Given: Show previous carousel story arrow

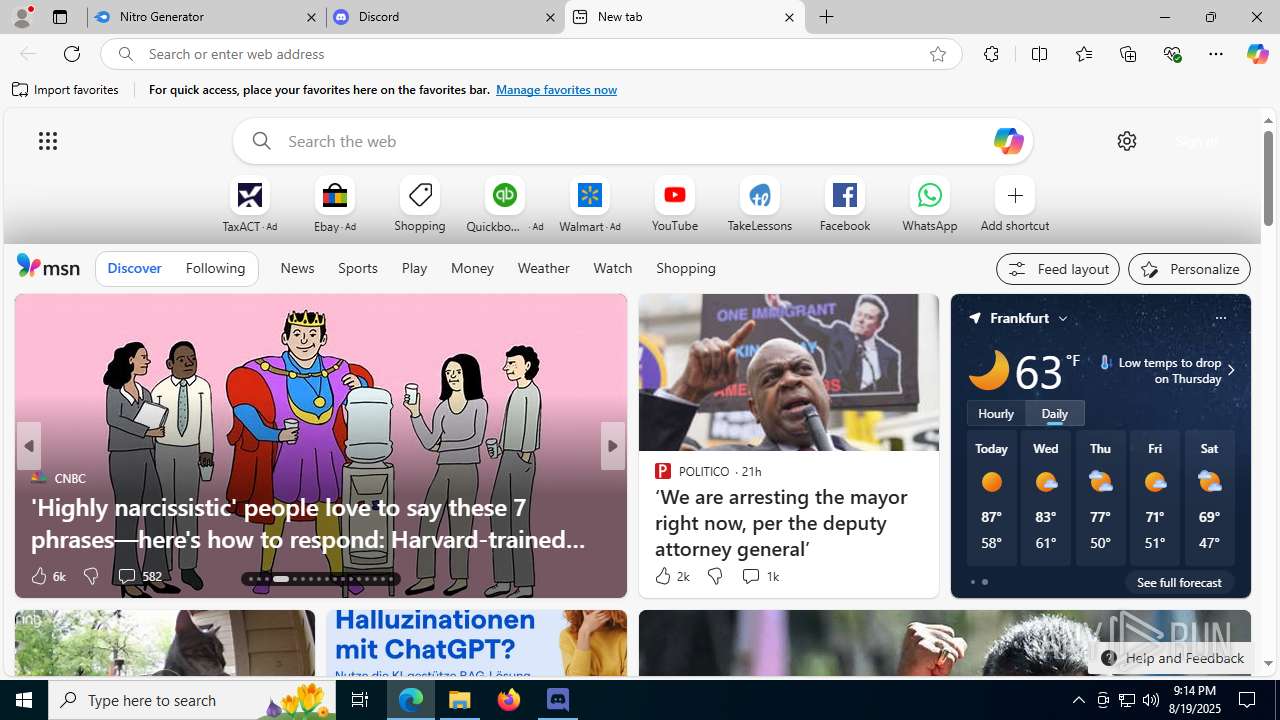Looking at the screenshot, I should pos(29,446).
